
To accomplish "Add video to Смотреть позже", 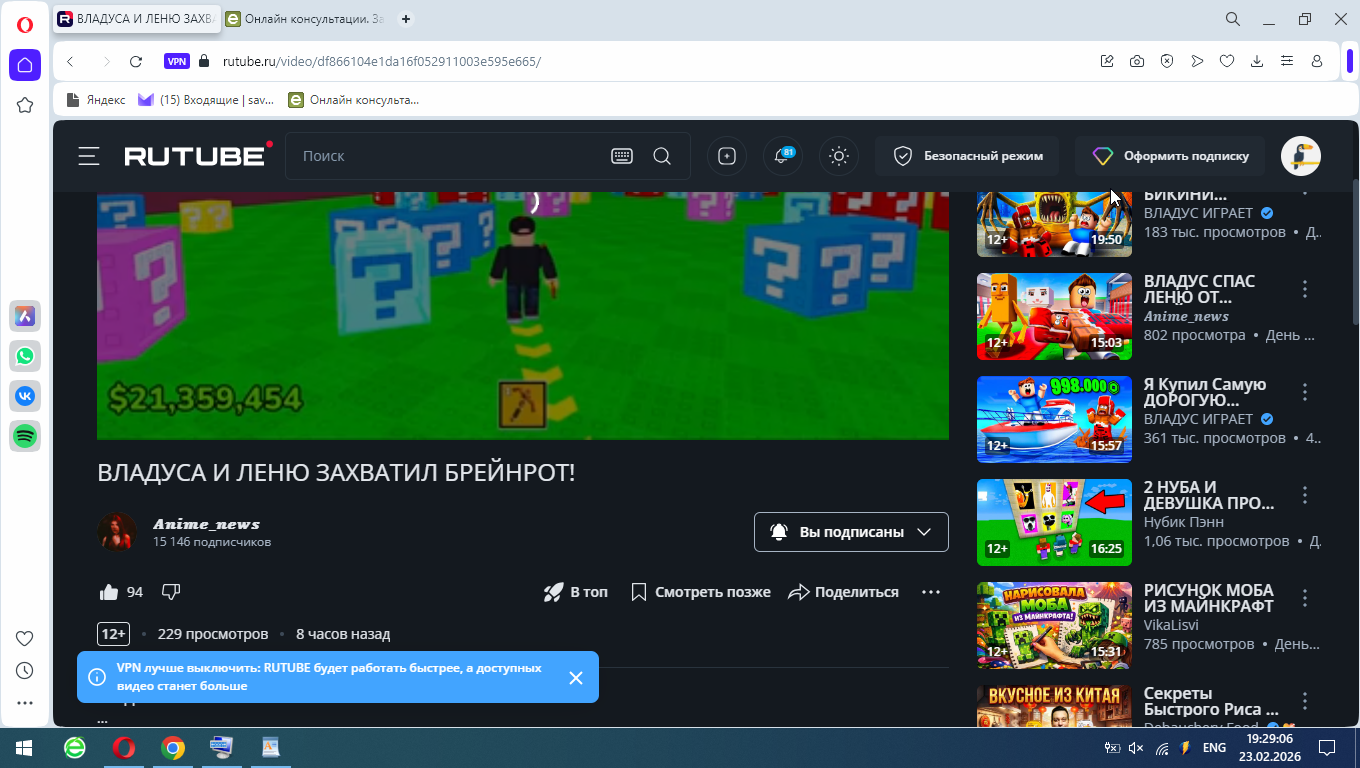I will point(701,592).
